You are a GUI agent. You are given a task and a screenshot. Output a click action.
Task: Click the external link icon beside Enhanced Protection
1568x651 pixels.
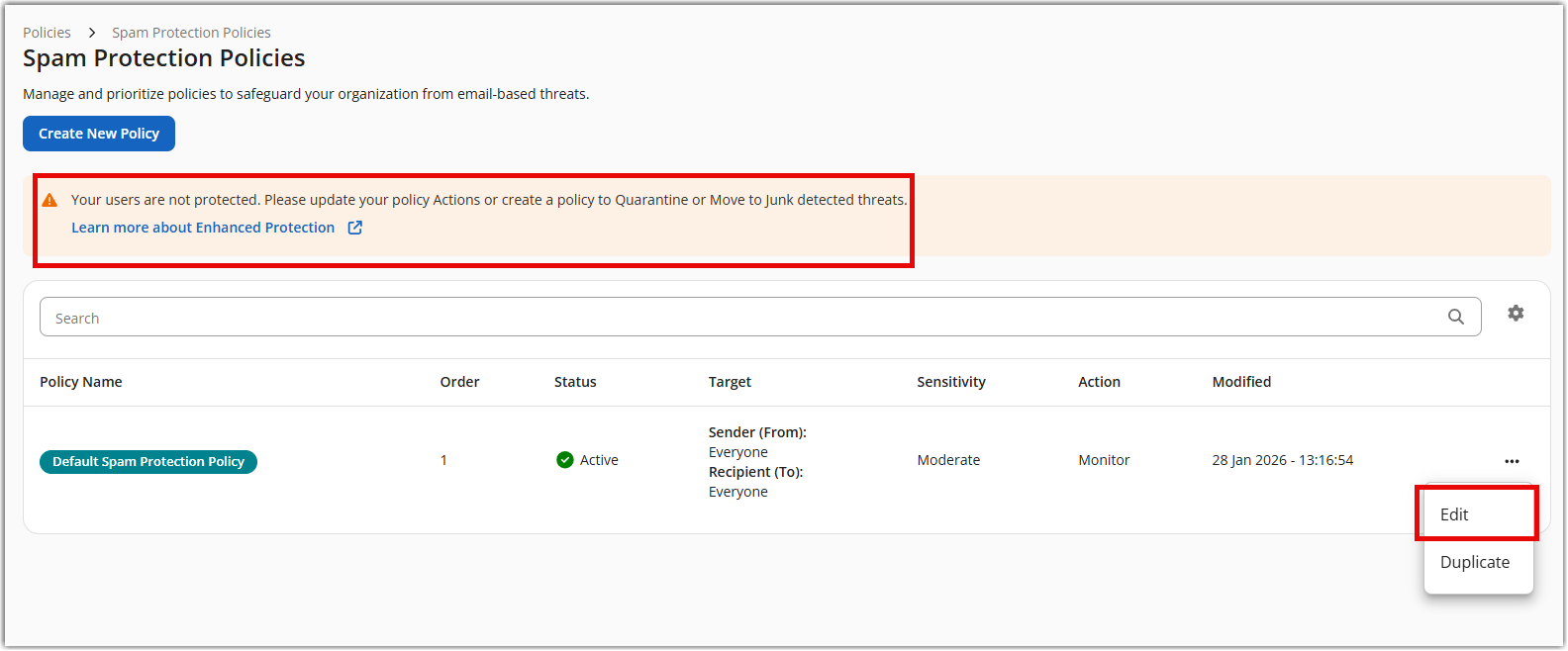tap(355, 228)
